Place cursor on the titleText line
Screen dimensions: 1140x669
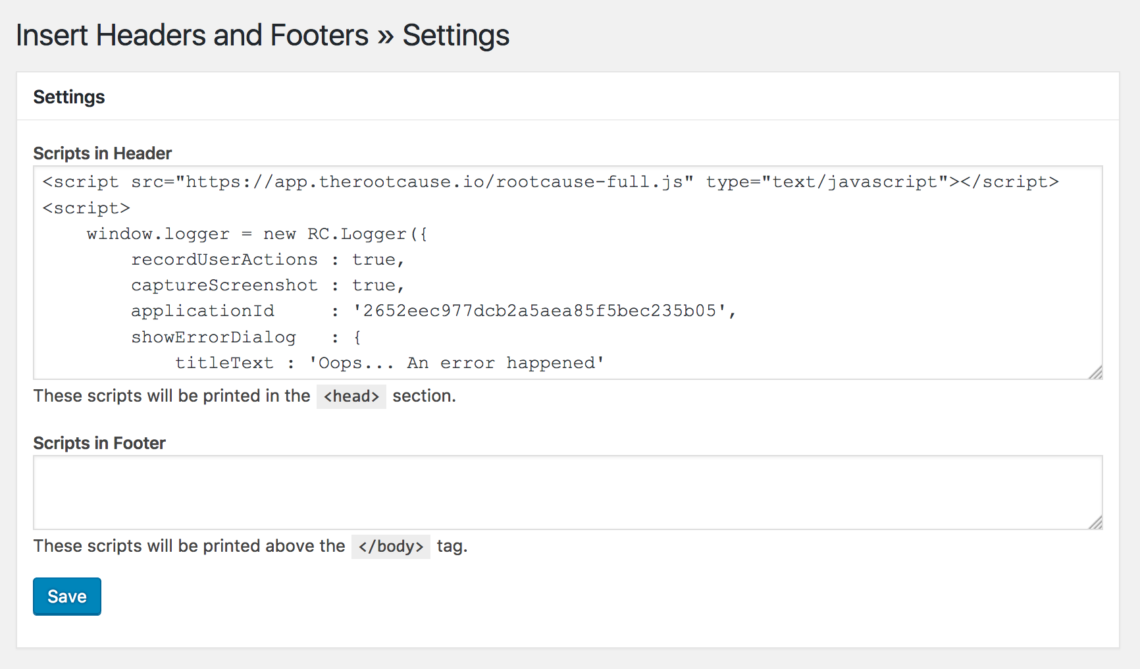coord(390,363)
